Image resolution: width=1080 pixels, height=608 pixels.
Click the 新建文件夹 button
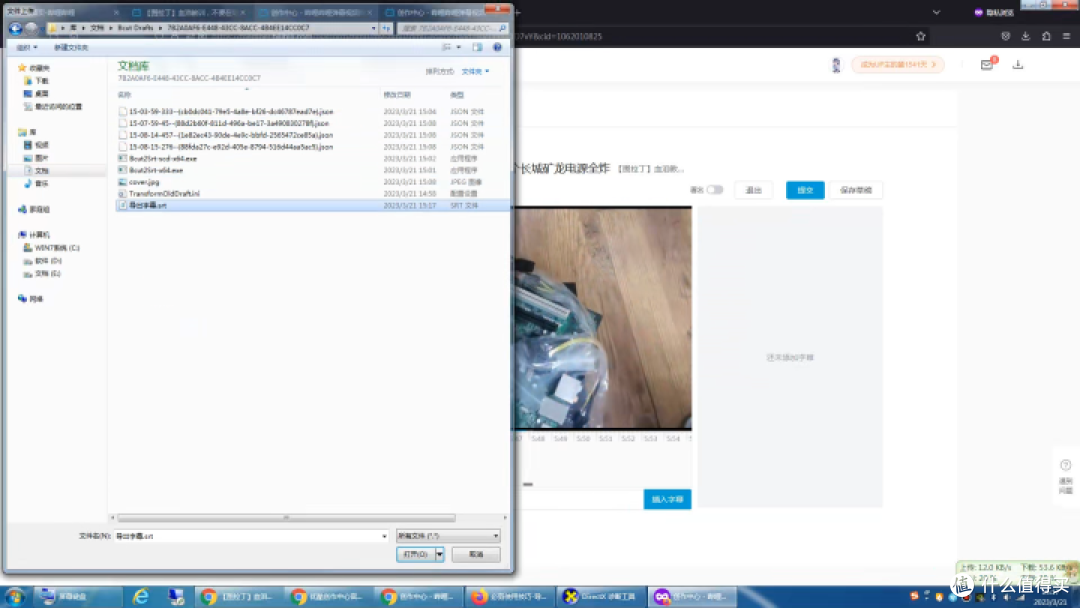(71, 48)
